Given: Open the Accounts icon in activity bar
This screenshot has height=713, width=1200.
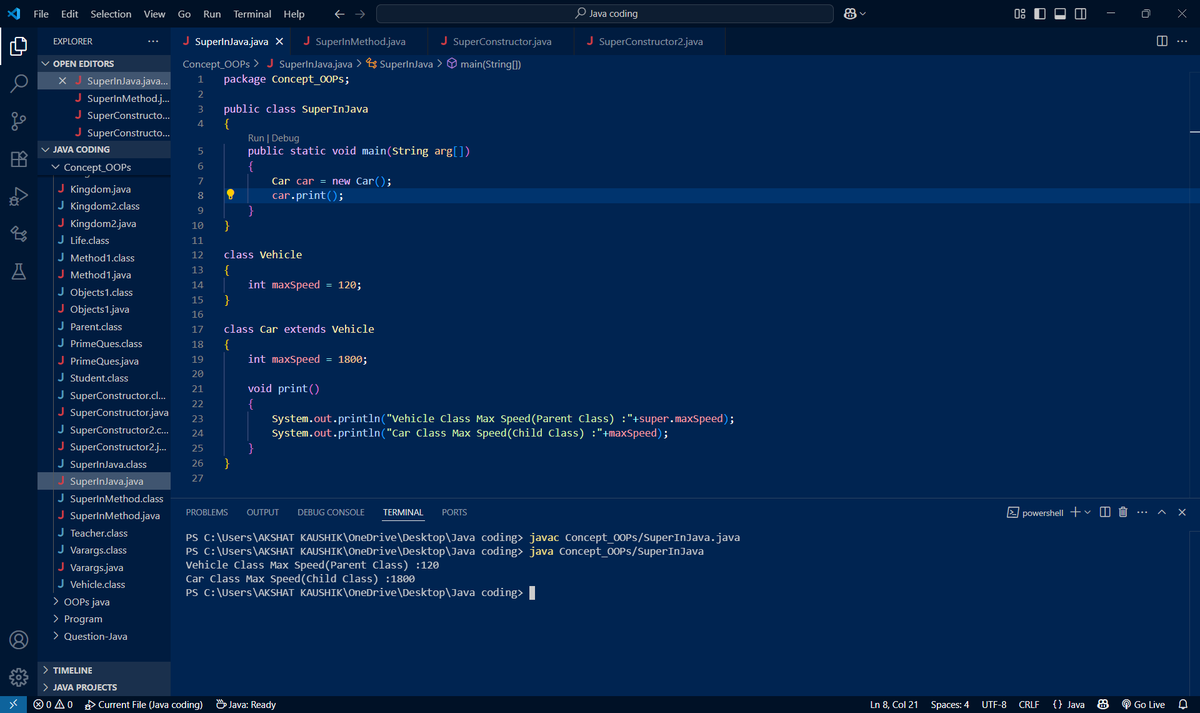Looking at the screenshot, I should [x=18, y=640].
